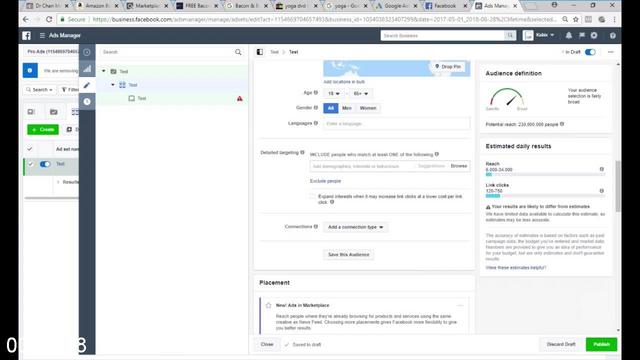
Task: Click the Search Business magnifier icon
Action: [510, 36]
